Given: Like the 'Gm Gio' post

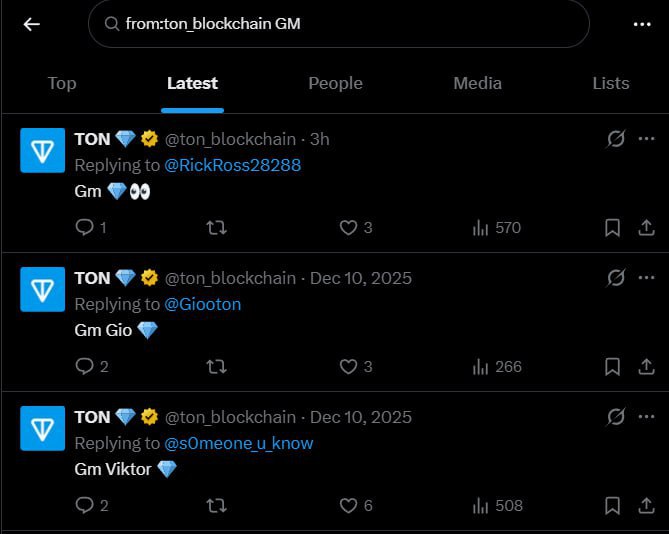Looking at the screenshot, I should coord(348,367).
